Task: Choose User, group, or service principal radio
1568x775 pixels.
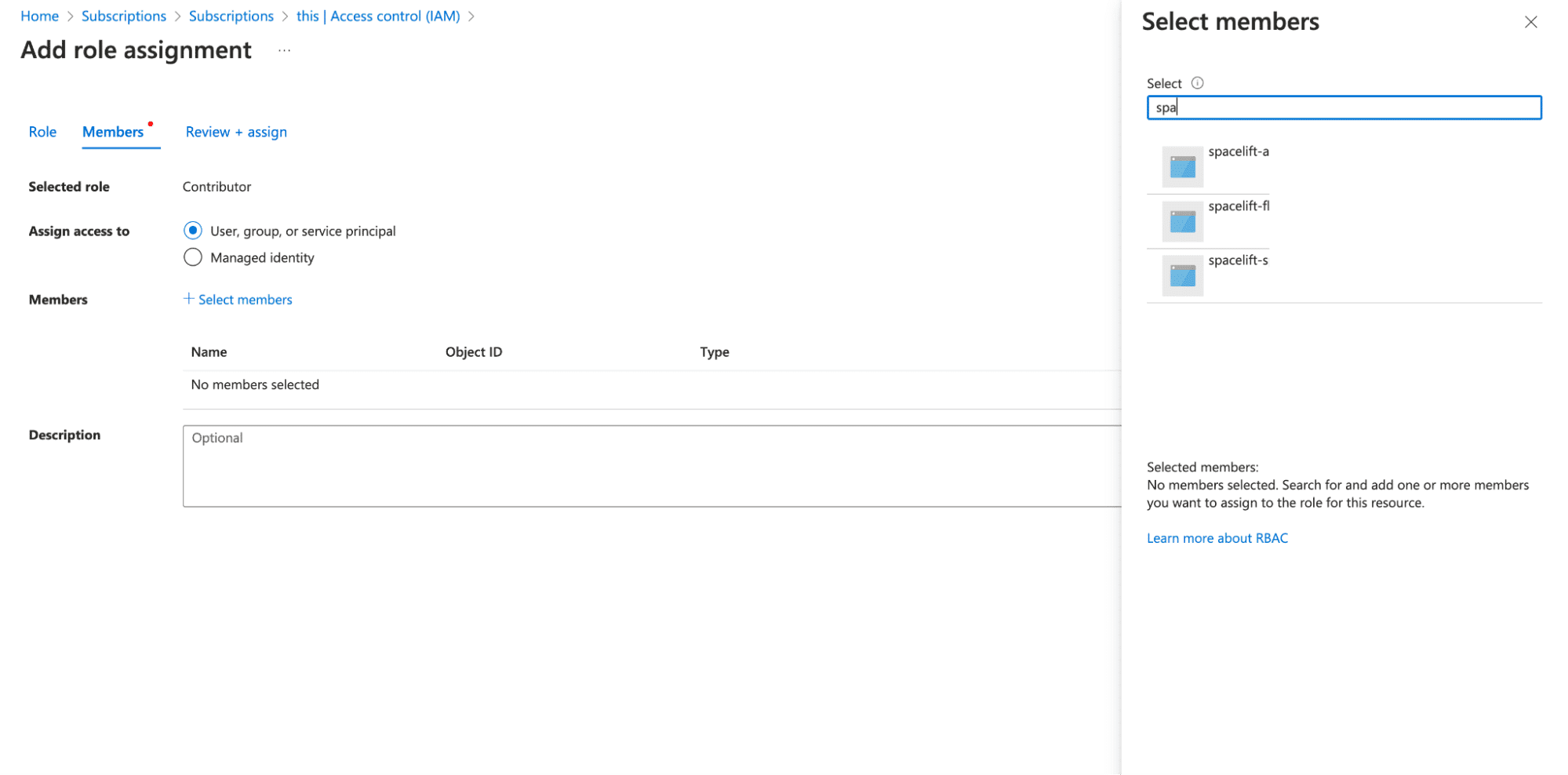Action: pyautogui.click(x=193, y=231)
